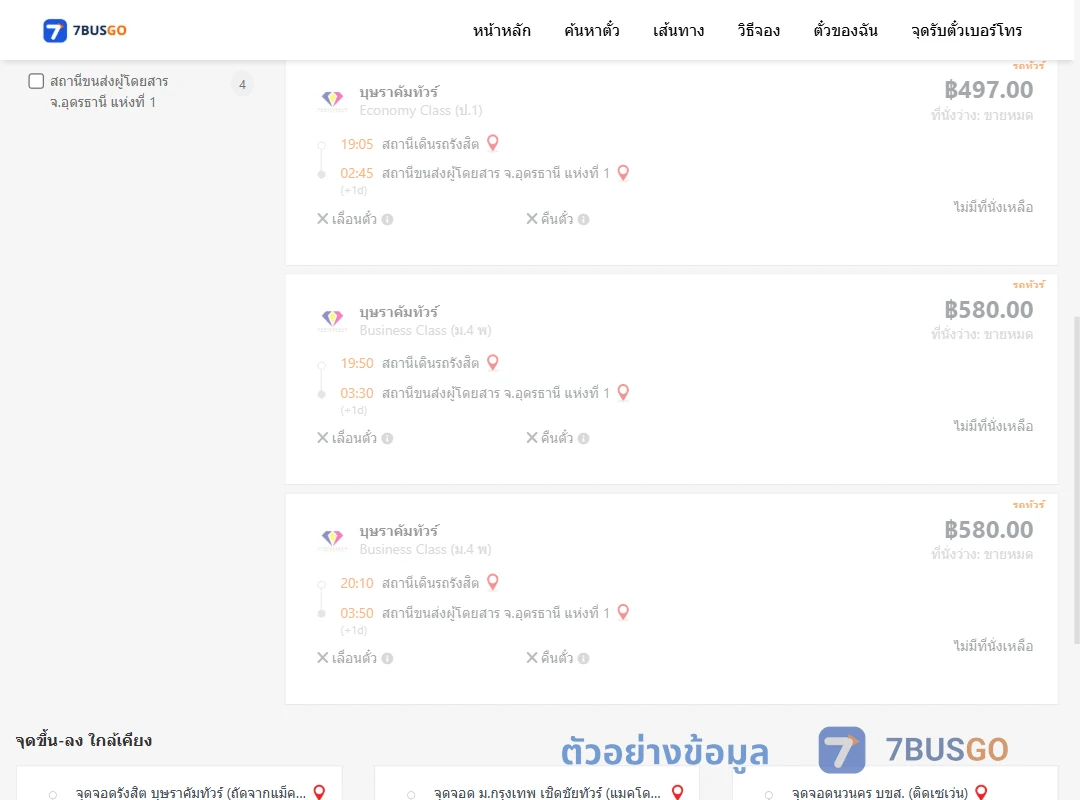Image resolution: width=1080 pixels, height=800 pixels.
Task: Click map pin for จุดจอด ม.กรุงเทพ เชิดชัยทัวร์
Action: pyautogui.click(x=678, y=792)
